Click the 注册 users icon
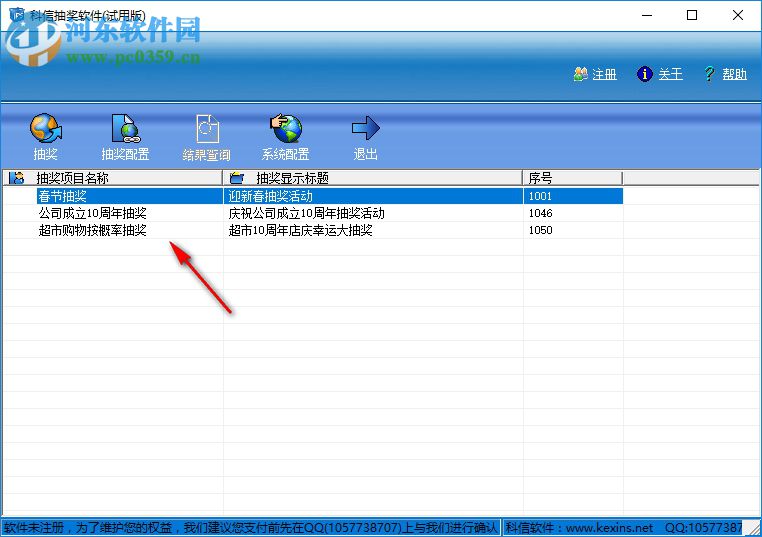The height and width of the screenshot is (537, 762). coord(580,74)
